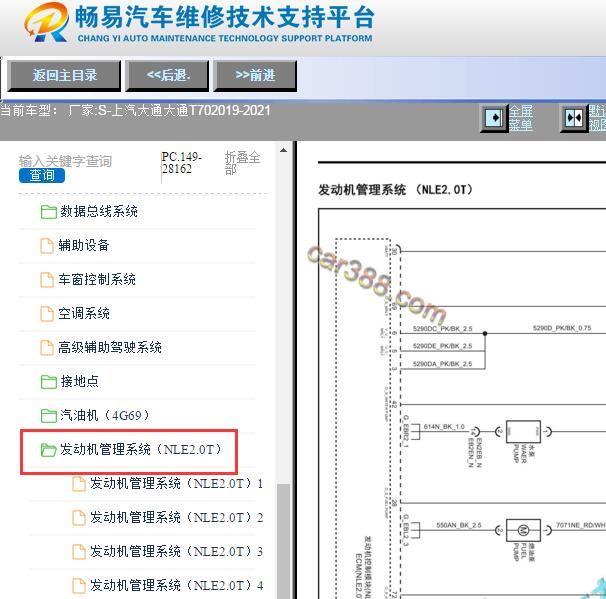
Task: Open 发动机管理系统（NLE2.0T）1 diagram
Action: [x=177, y=483]
